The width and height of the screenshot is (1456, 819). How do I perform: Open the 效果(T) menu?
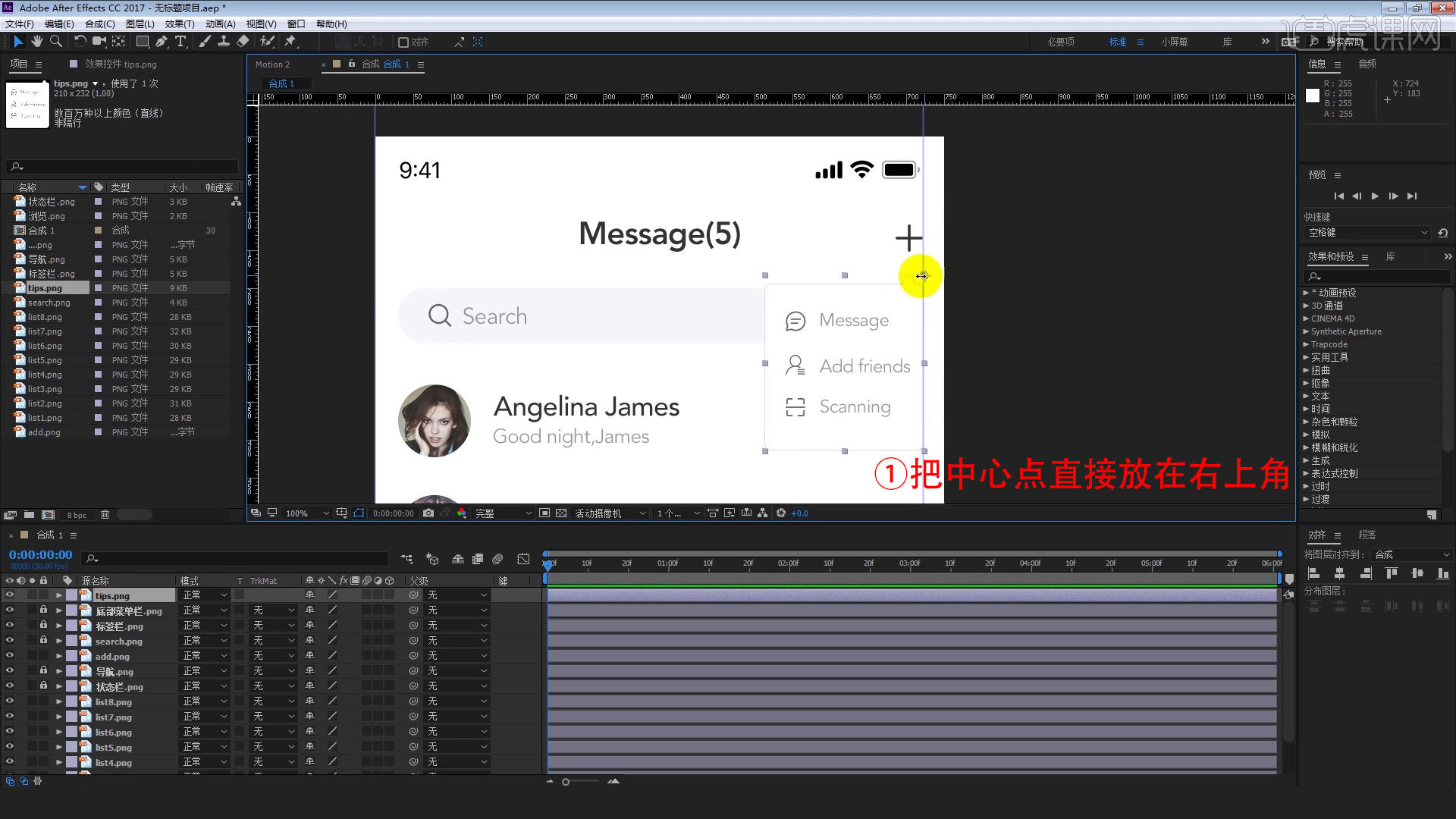coord(180,24)
